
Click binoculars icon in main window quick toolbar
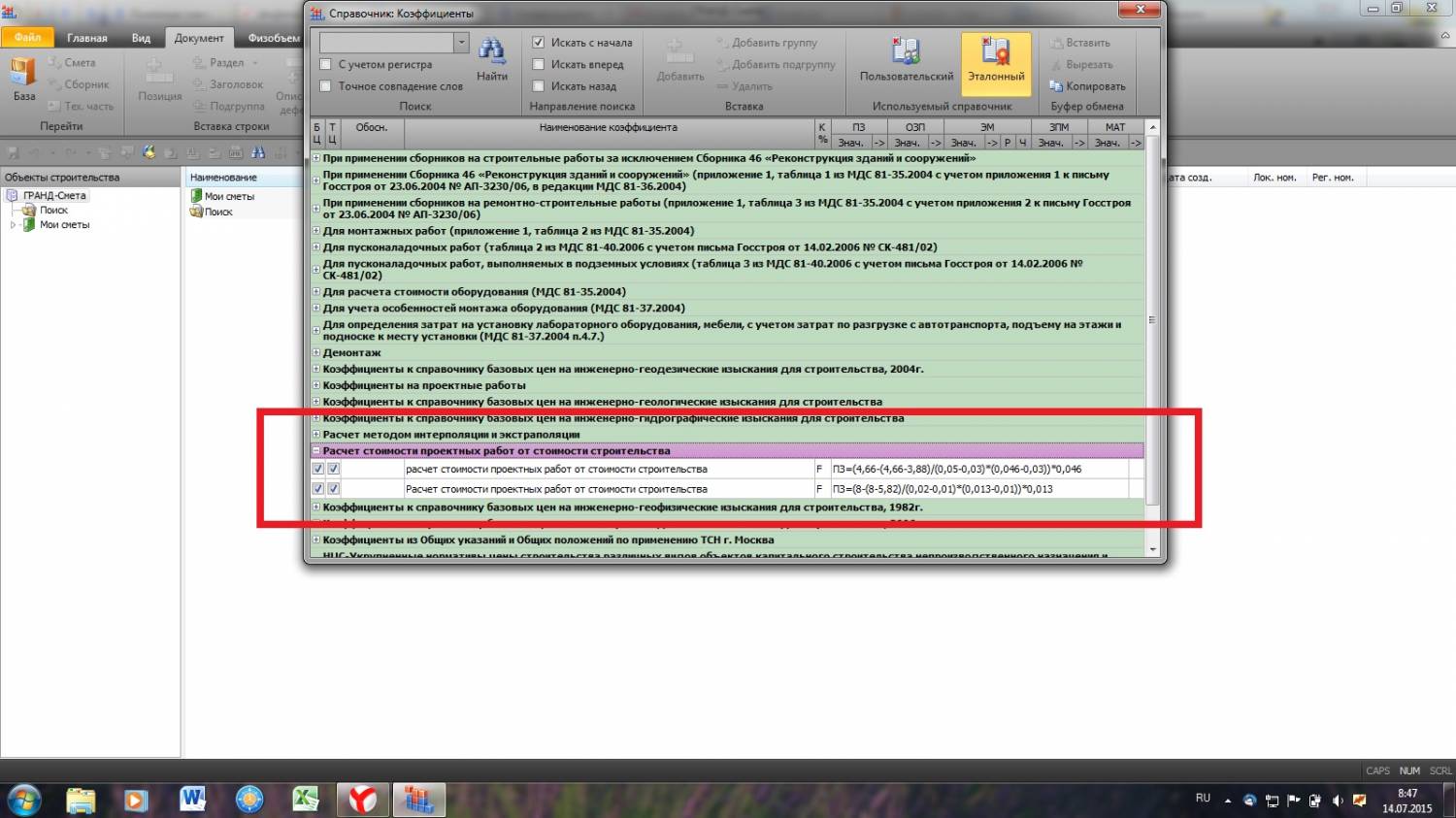[258, 152]
